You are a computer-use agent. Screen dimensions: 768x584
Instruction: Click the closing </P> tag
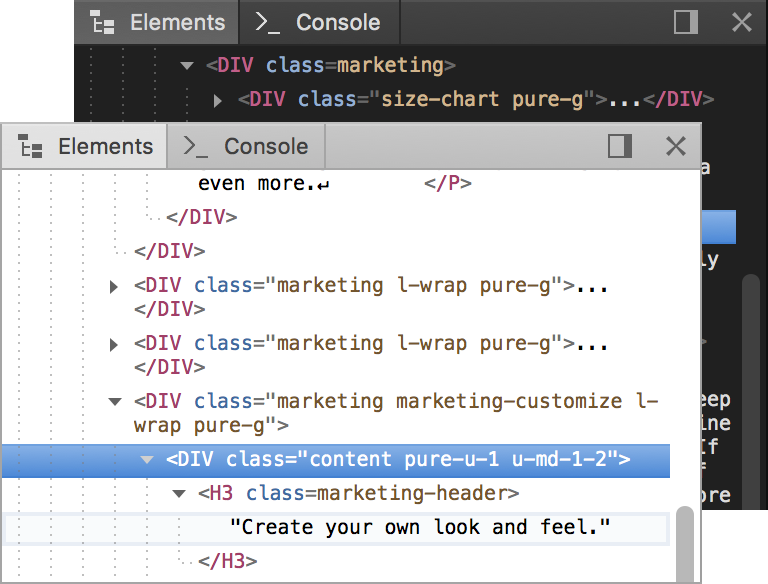click(x=448, y=184)
